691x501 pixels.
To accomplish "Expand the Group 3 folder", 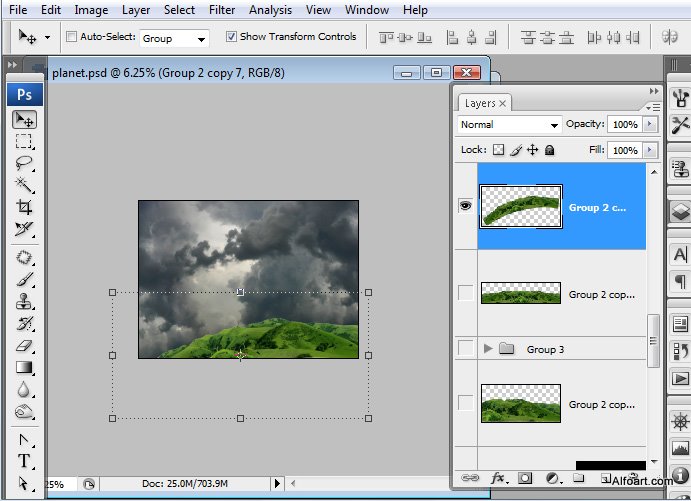I will coord(488,349).
